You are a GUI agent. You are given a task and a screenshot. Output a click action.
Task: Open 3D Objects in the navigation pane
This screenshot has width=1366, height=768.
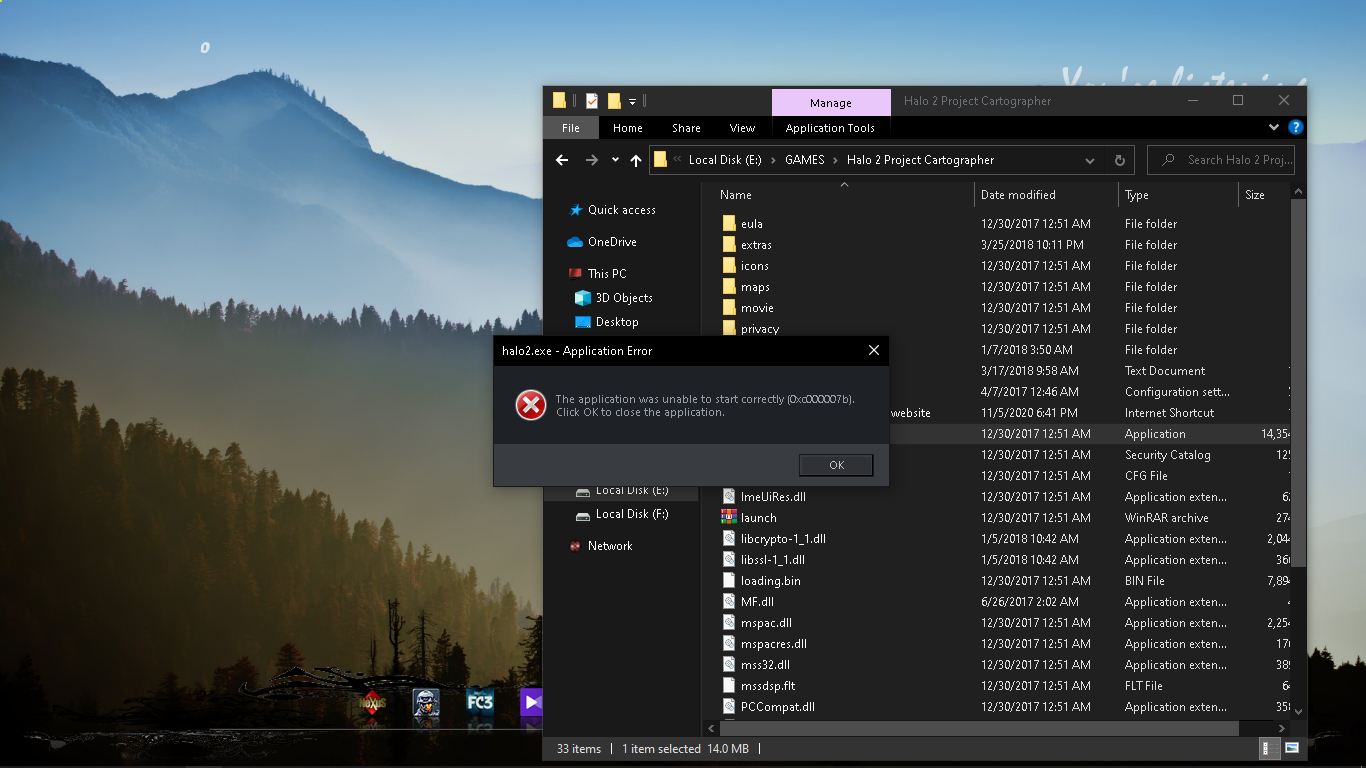coord(623,298)
